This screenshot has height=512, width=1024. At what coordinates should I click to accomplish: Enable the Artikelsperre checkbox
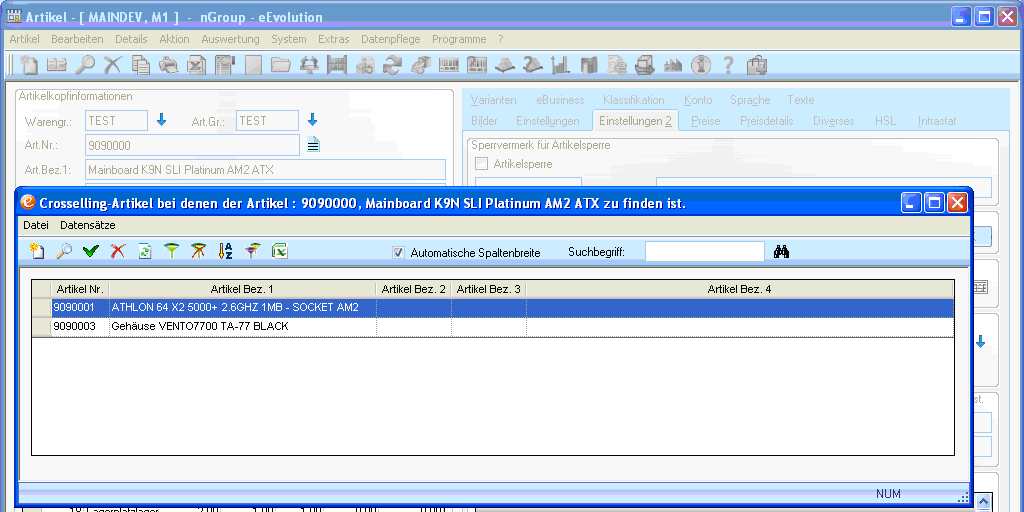point(482,164)
